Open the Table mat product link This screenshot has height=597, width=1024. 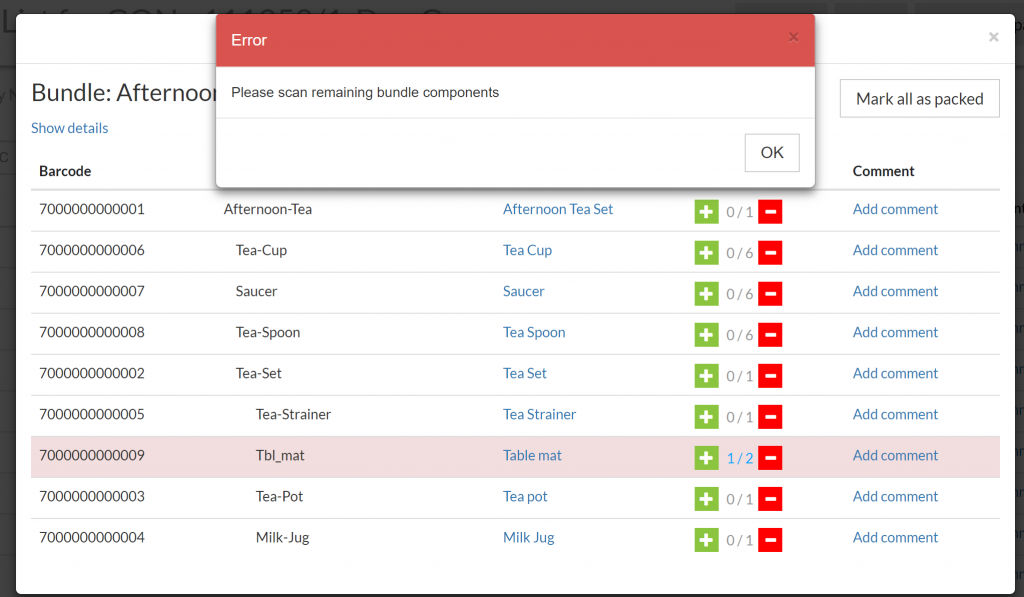(532, 455)
